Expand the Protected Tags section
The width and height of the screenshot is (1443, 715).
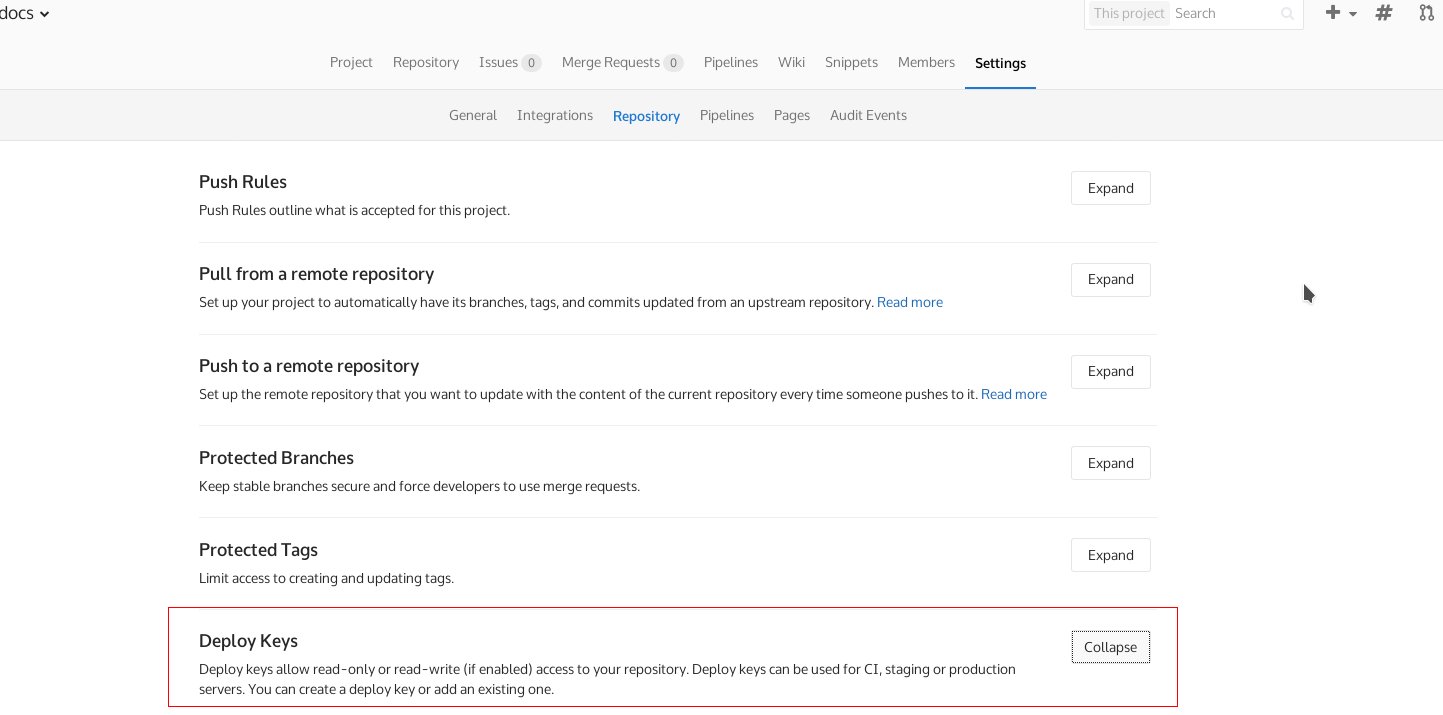[x=1110, y=555]
